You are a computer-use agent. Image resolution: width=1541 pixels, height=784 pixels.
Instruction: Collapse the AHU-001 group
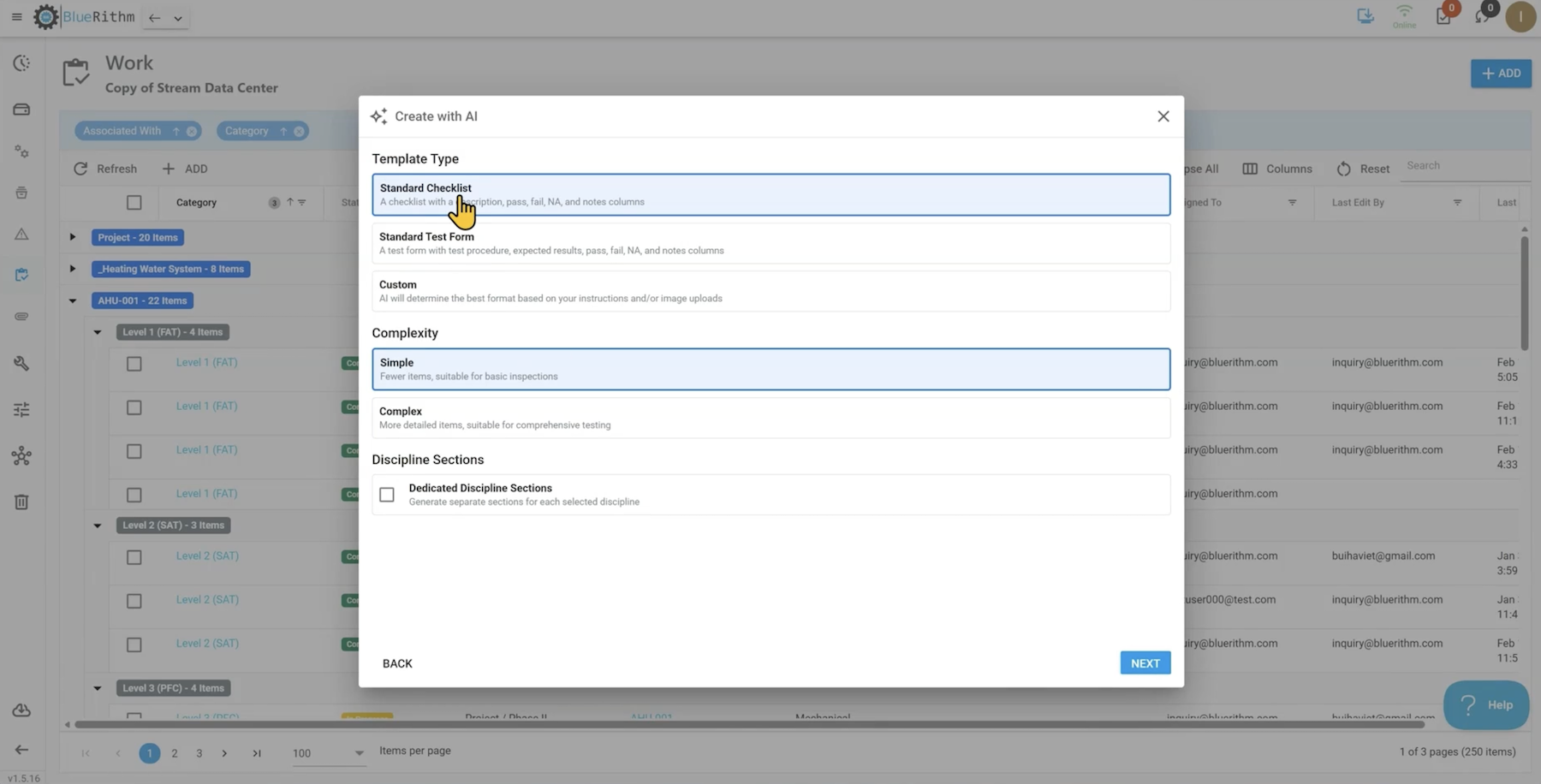click(x=73, y=300)
